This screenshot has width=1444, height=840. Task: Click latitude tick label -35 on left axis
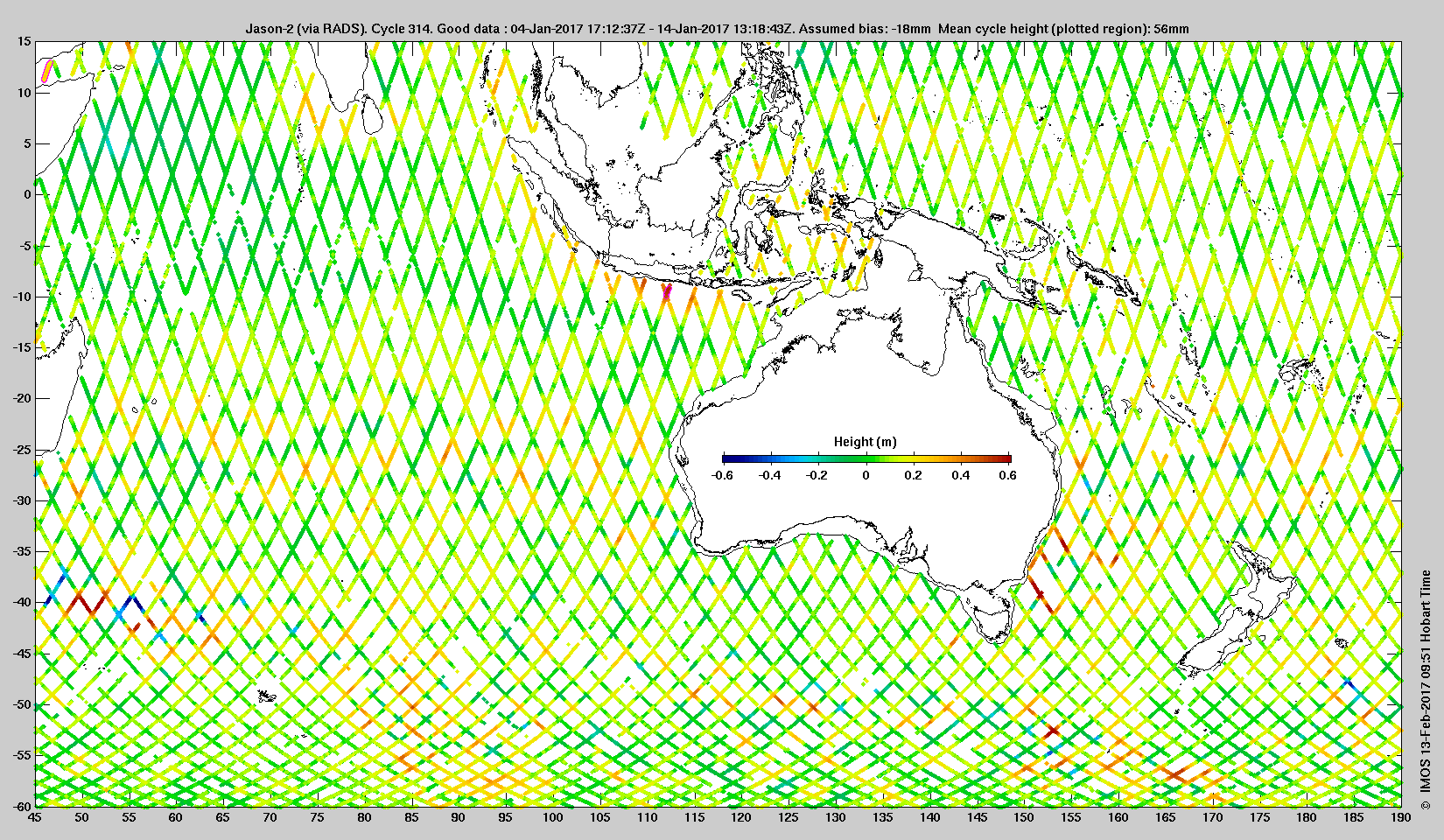pos(22,551)
